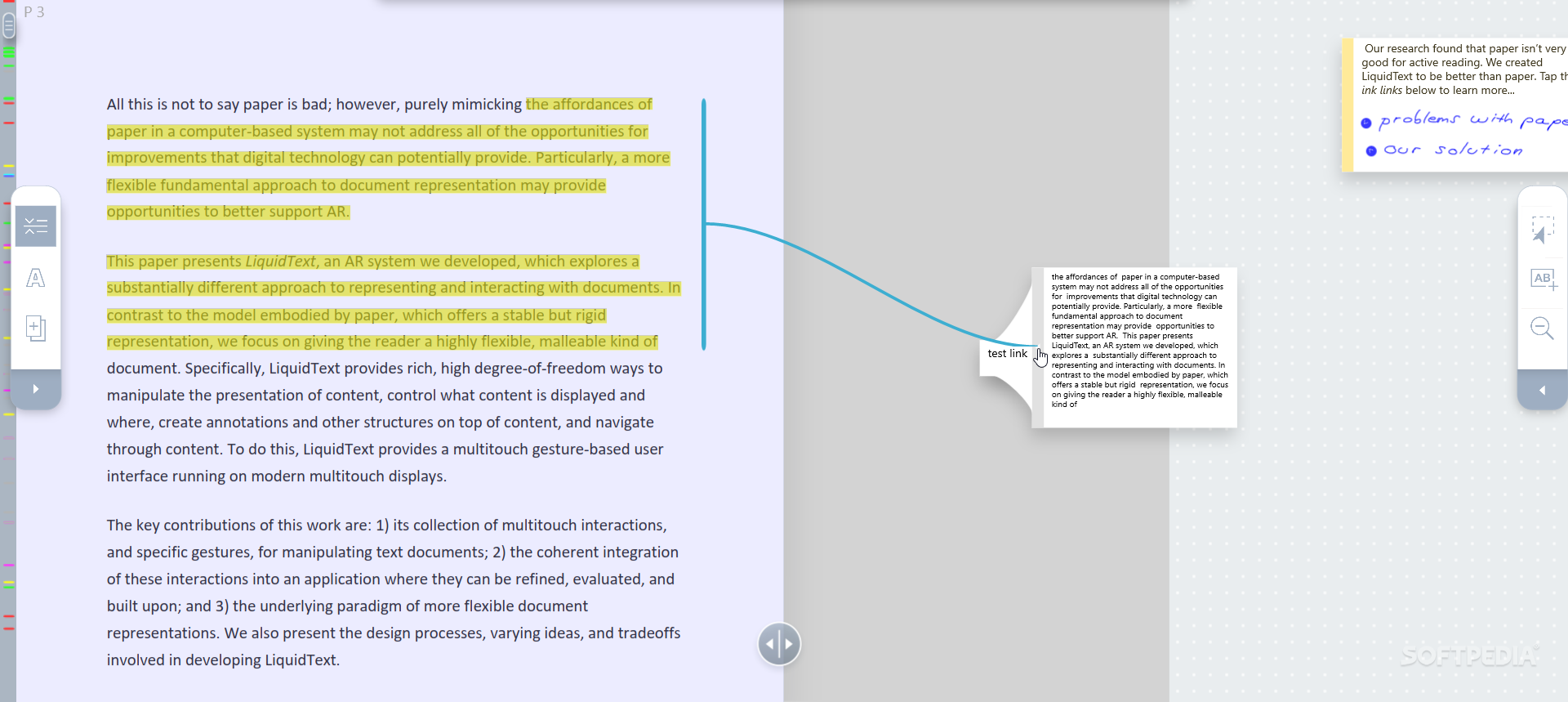Click the paragraph 'The key contributions of this work'
Image resolution: width=1568 pixels, height=702 pixels.
point(394,592)
